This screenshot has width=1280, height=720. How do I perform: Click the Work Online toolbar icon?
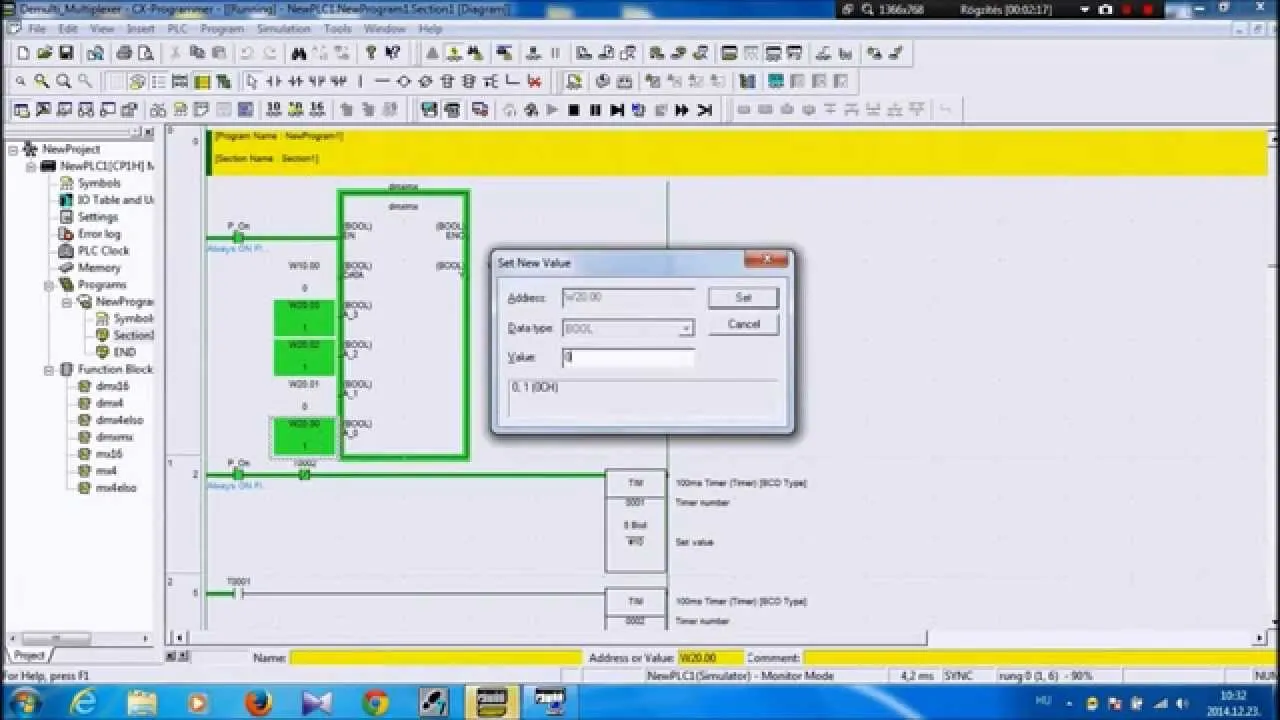tap(433, 53)
